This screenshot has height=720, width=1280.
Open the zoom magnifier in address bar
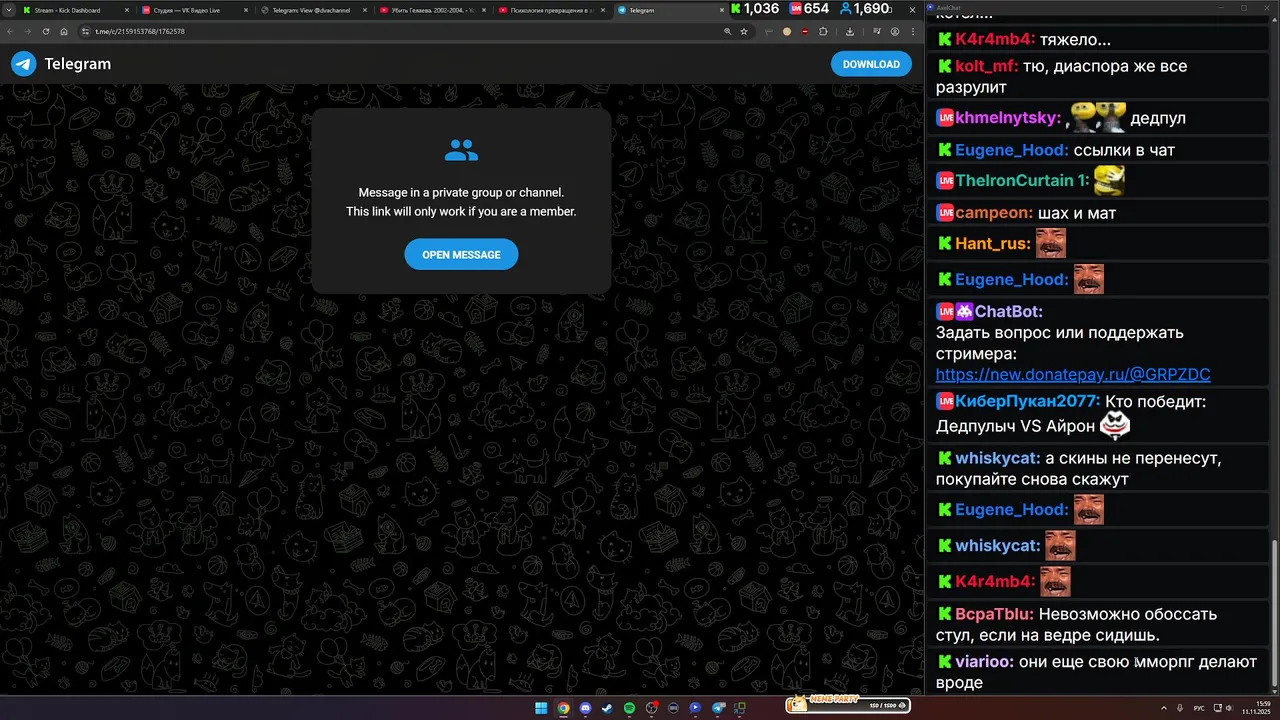coord(728,31)
